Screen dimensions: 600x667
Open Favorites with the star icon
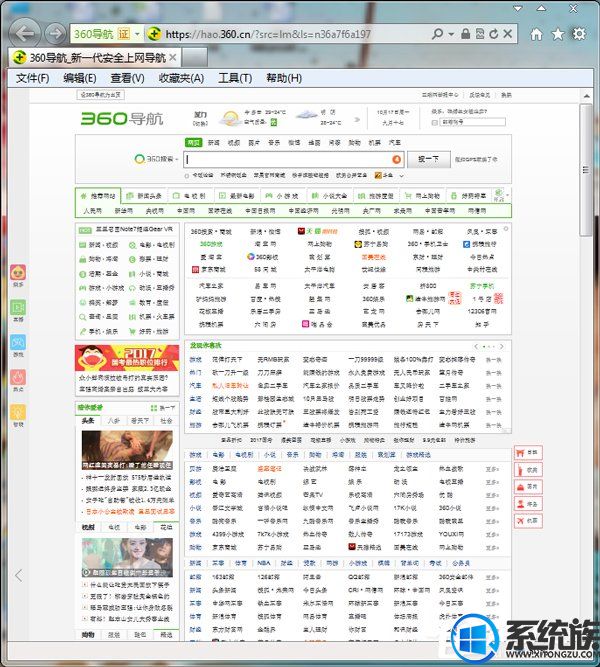tap(558, 34)
